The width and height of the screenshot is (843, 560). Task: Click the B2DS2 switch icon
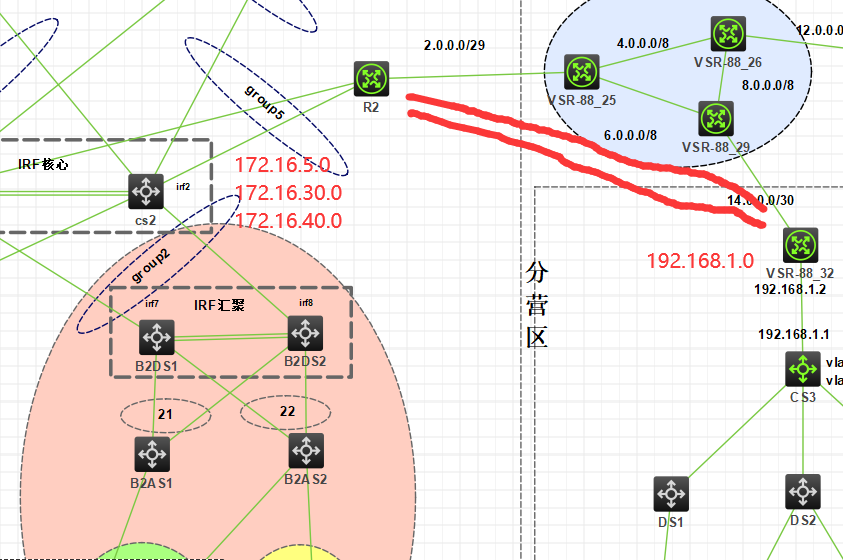tap(305, 333)
